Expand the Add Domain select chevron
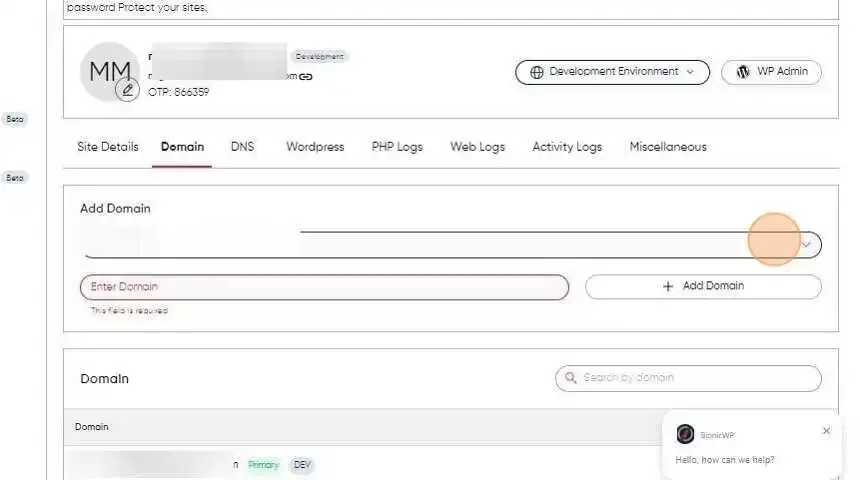This screenshot has height=480, width=860. (x=806, y=244)
